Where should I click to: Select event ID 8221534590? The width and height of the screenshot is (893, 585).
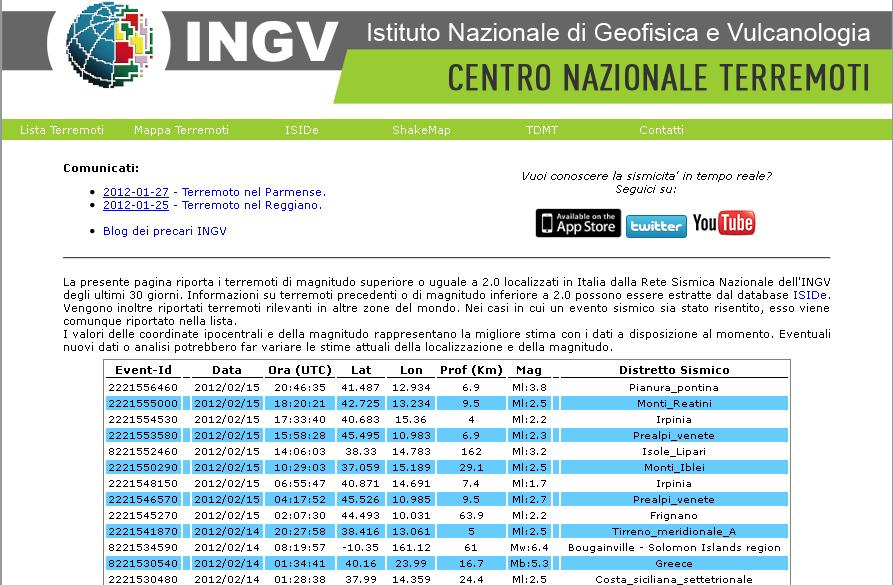pyautogui.click(x=143, y=547)
